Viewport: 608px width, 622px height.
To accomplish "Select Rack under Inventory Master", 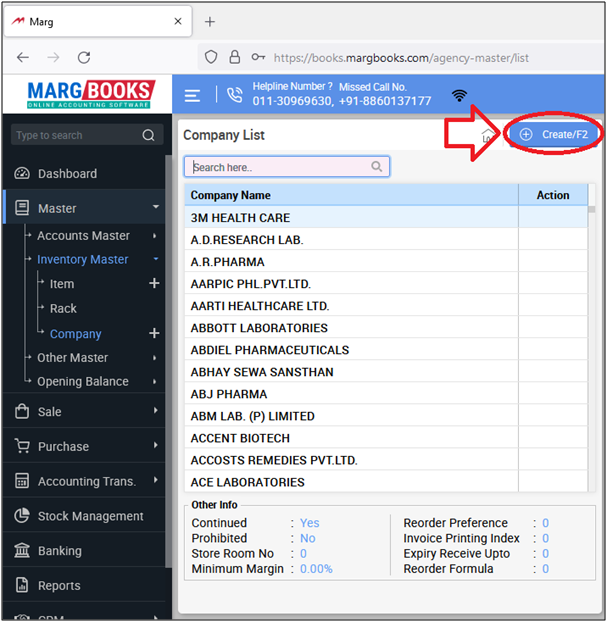I will point(63,308).
